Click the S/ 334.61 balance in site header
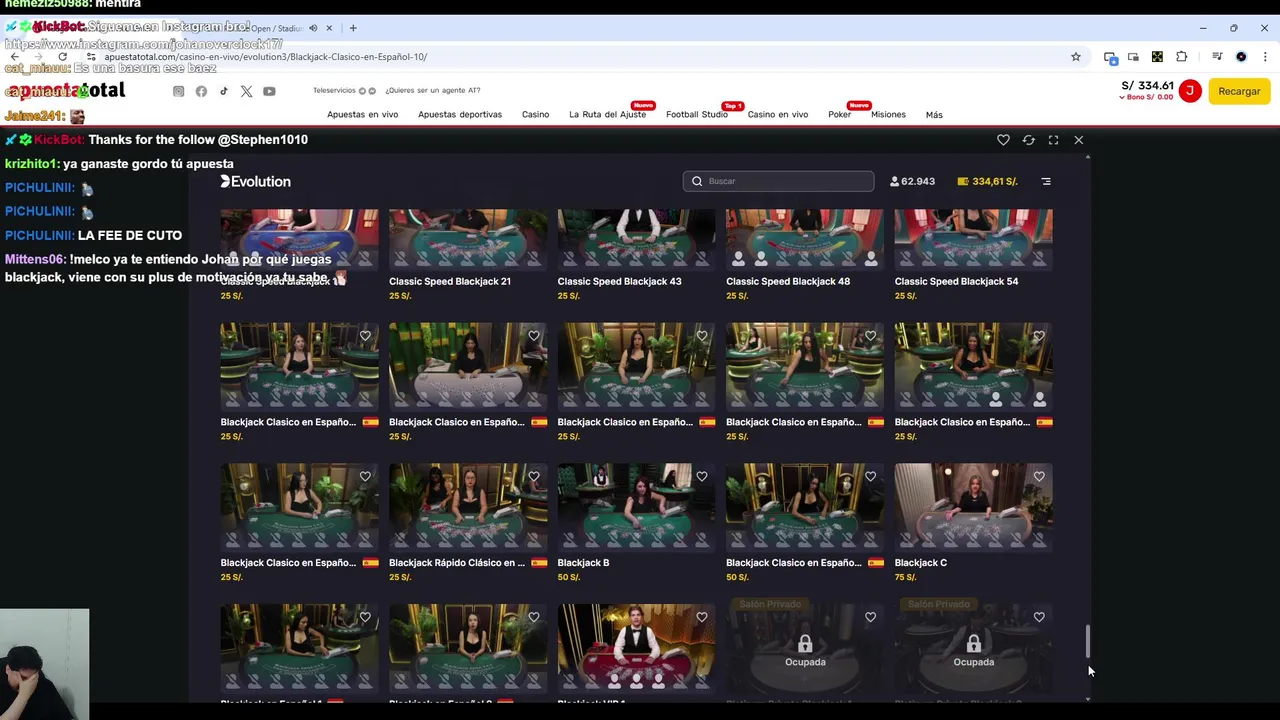The width and height of the screenshot is (1280, 720). coord(1148,86)
